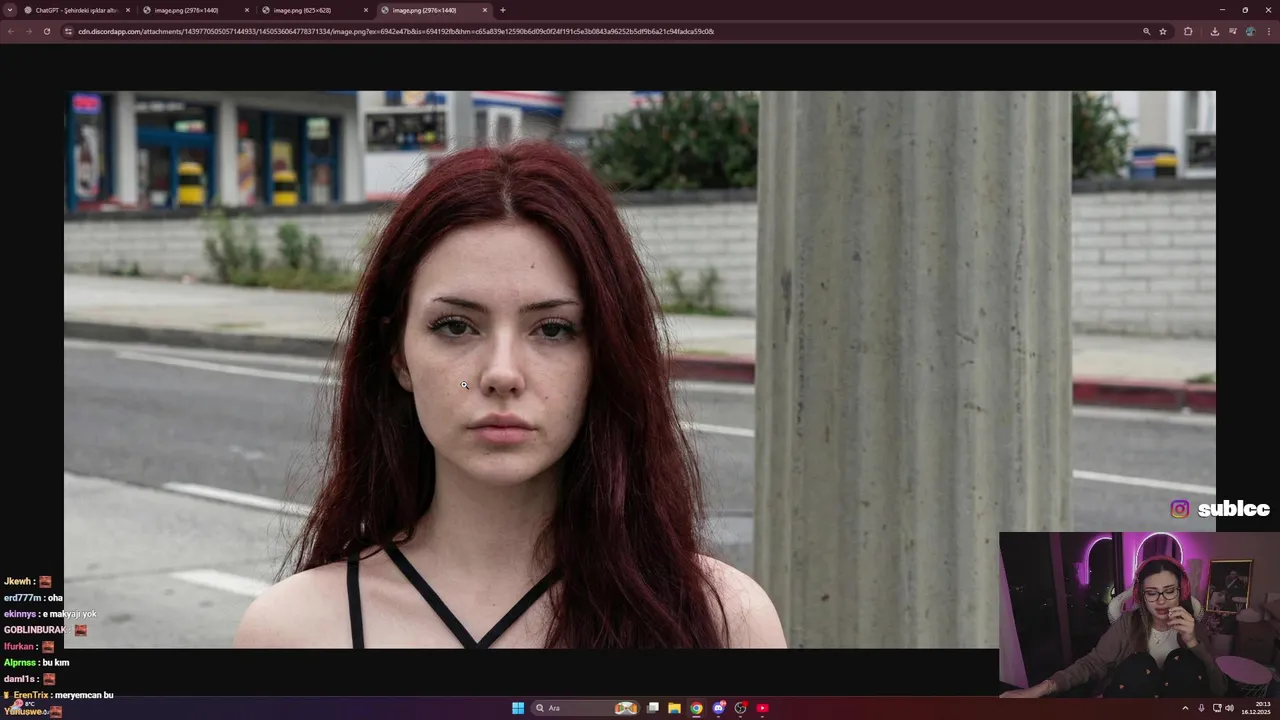Bookmark this page with the star icon
1280x720 pixels.
coord(1163,31)
